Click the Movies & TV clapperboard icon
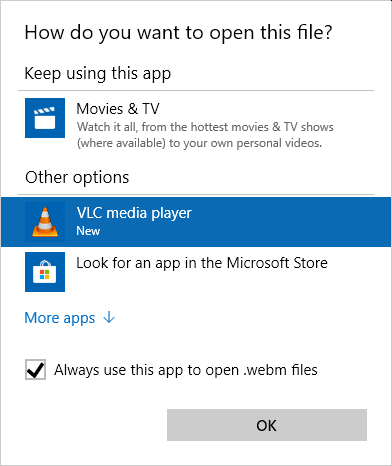Screen dimensions: 392x466 (x=45, y=118)
